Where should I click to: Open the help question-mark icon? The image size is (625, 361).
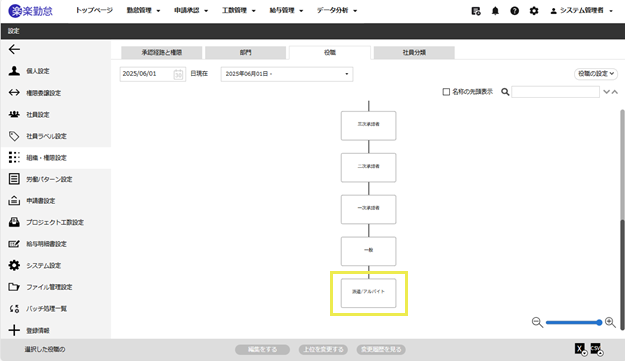pos(515,11)
